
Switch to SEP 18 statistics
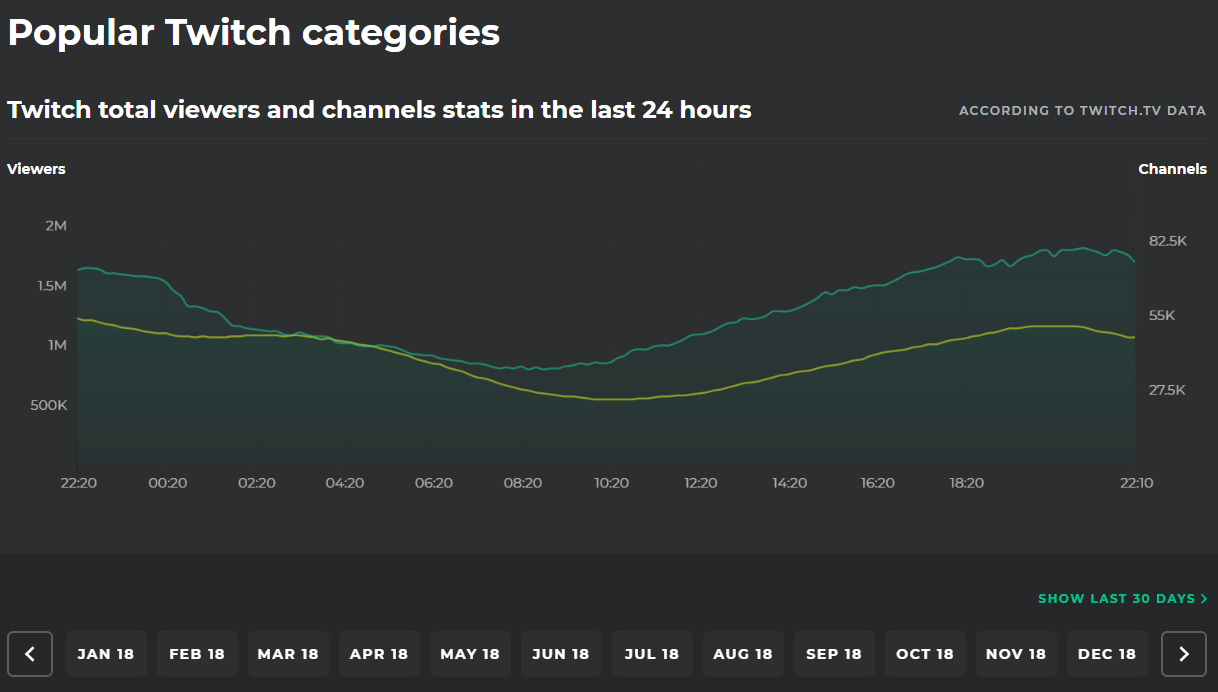834,654
